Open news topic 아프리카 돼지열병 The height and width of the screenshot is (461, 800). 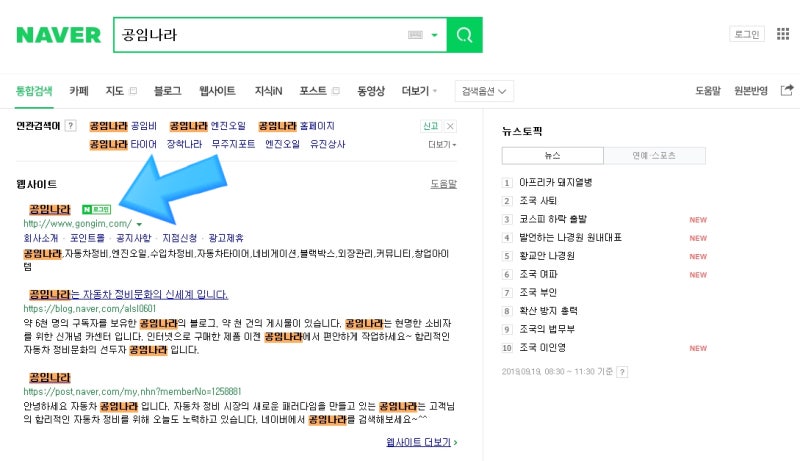tap(556, 183)
